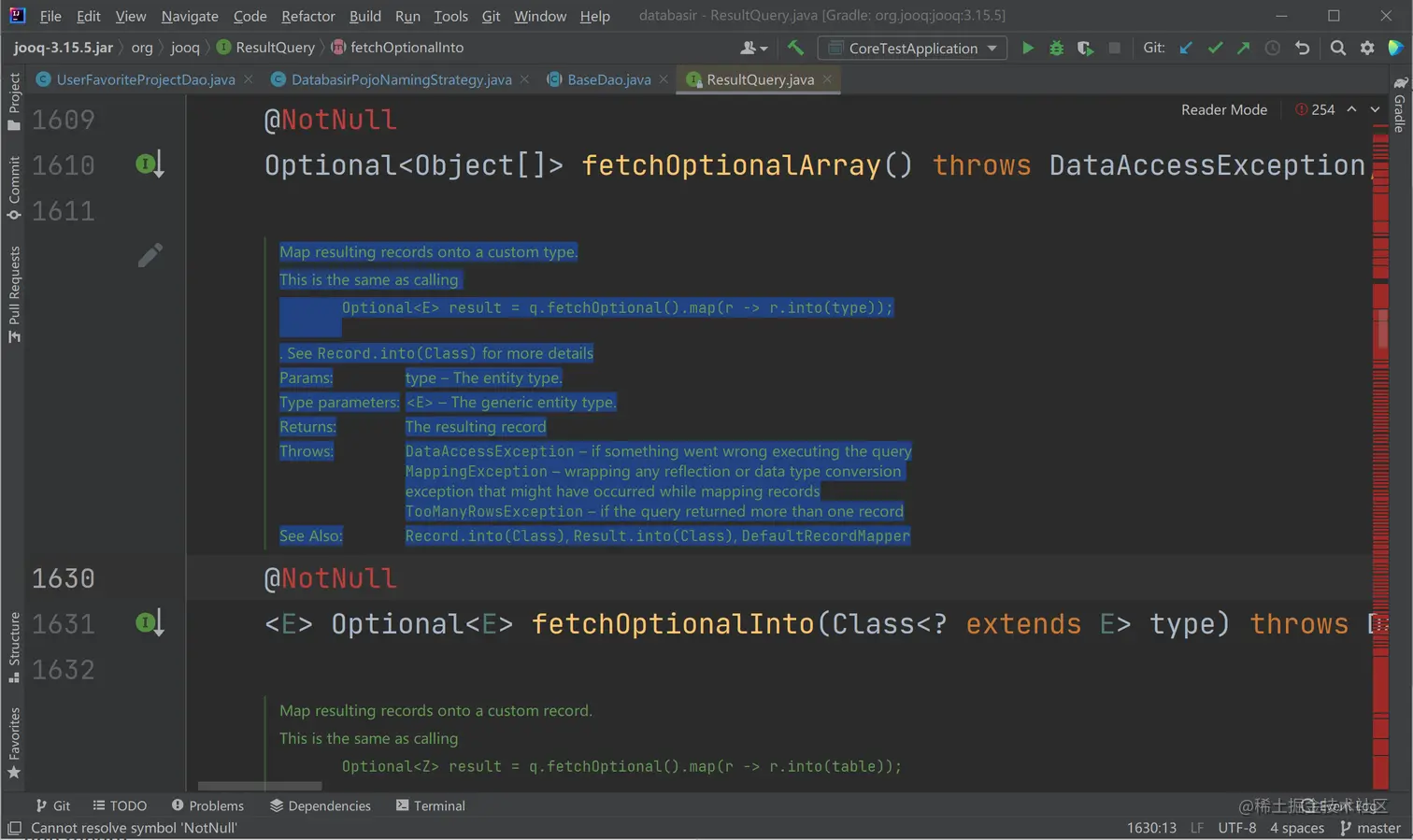This screenshot has width=1413, height=840.
Task: Open the Gradle tool window
Action: tap(1399, 105)
